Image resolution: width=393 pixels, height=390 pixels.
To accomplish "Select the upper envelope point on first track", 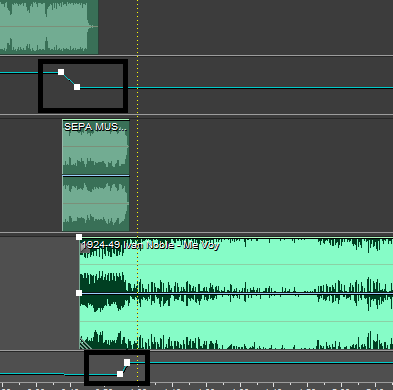I will (x=61, y=72).
